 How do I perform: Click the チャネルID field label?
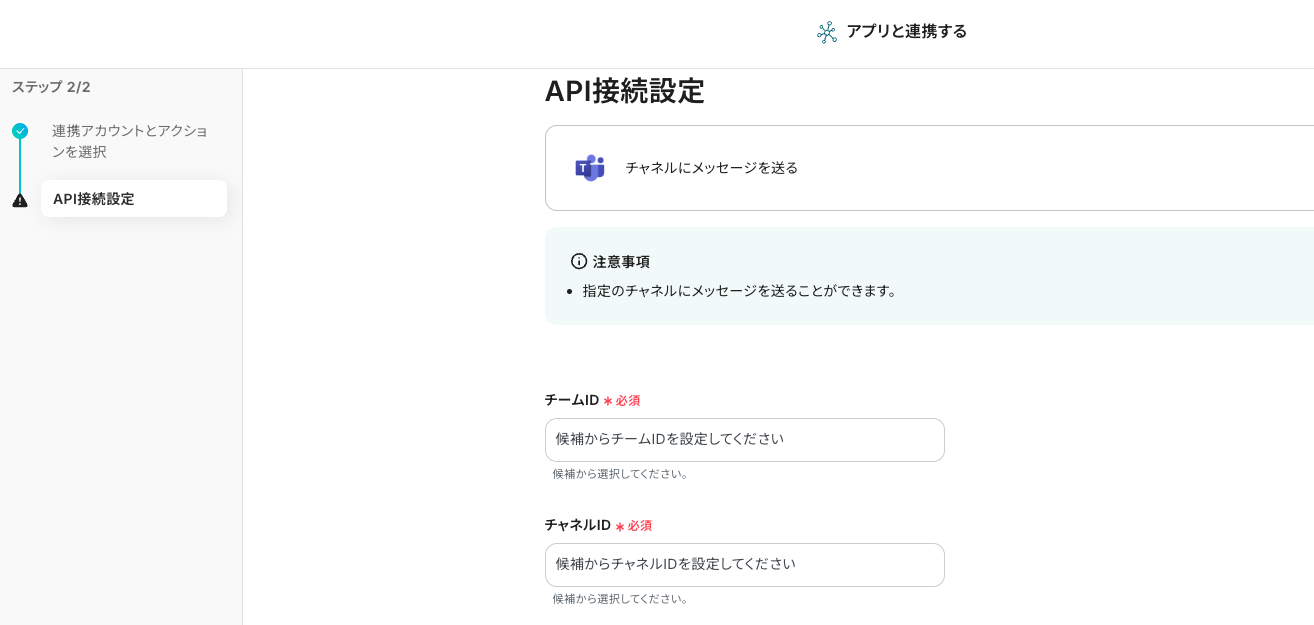coord(577,525)
